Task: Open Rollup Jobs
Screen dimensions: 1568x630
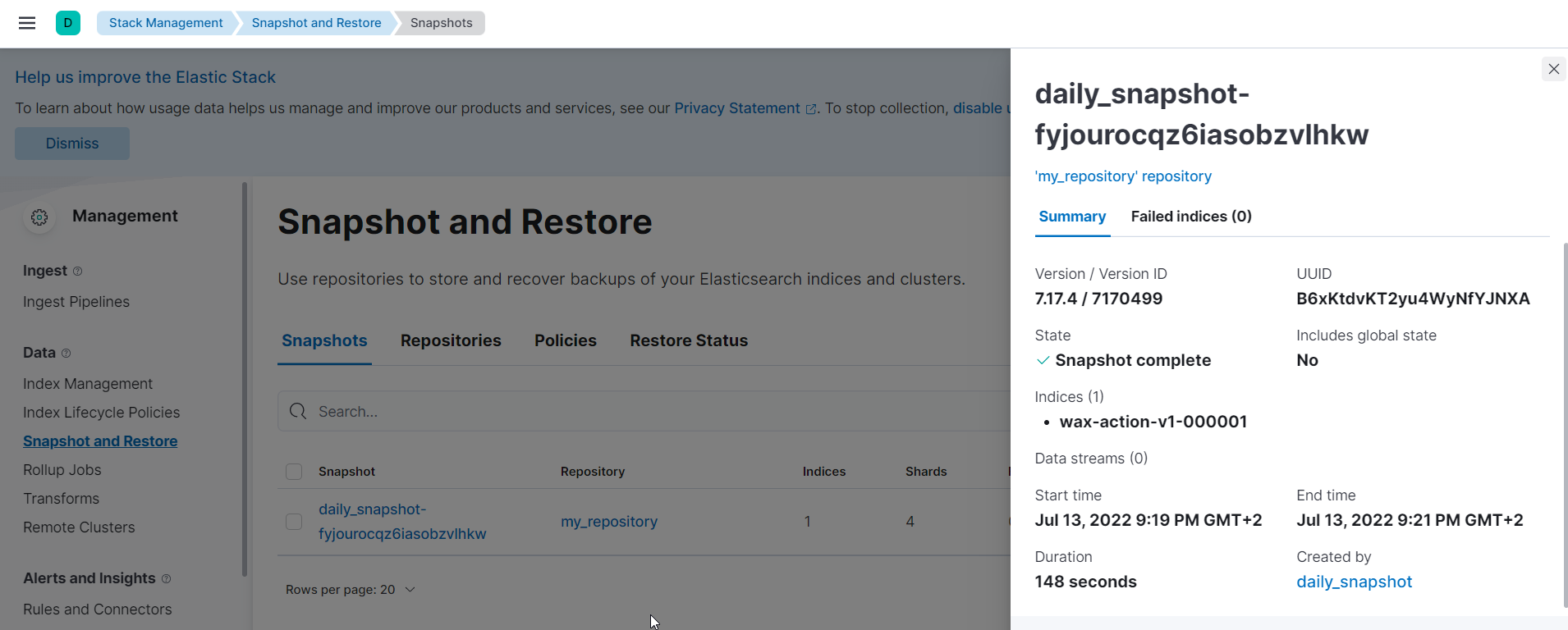Action: pyautogui.click(x=62, y=470)
